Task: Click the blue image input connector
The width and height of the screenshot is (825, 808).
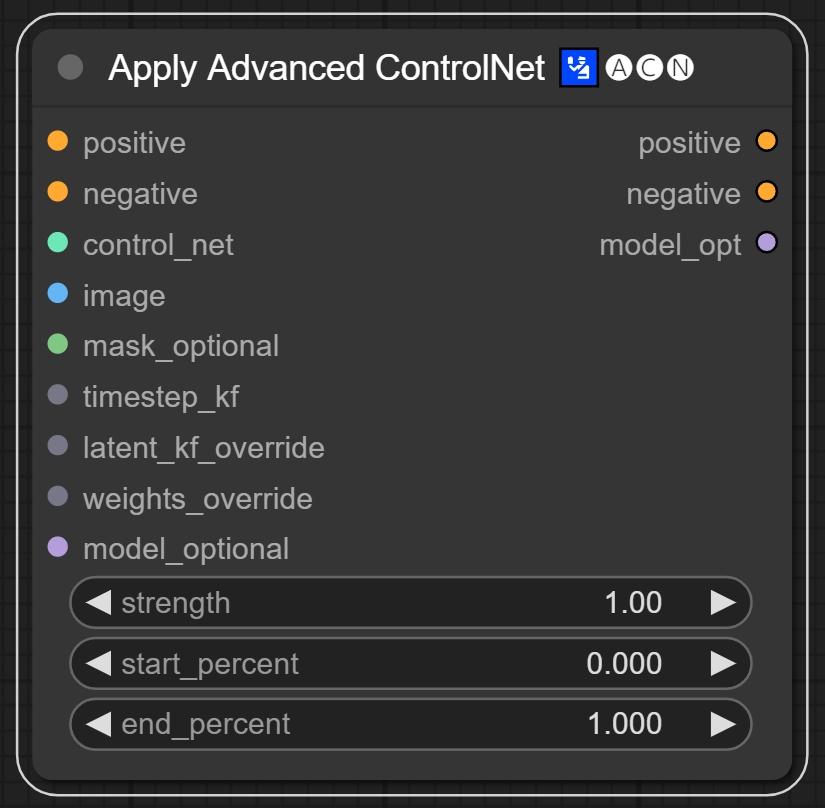Action: [x=58, y=294]
